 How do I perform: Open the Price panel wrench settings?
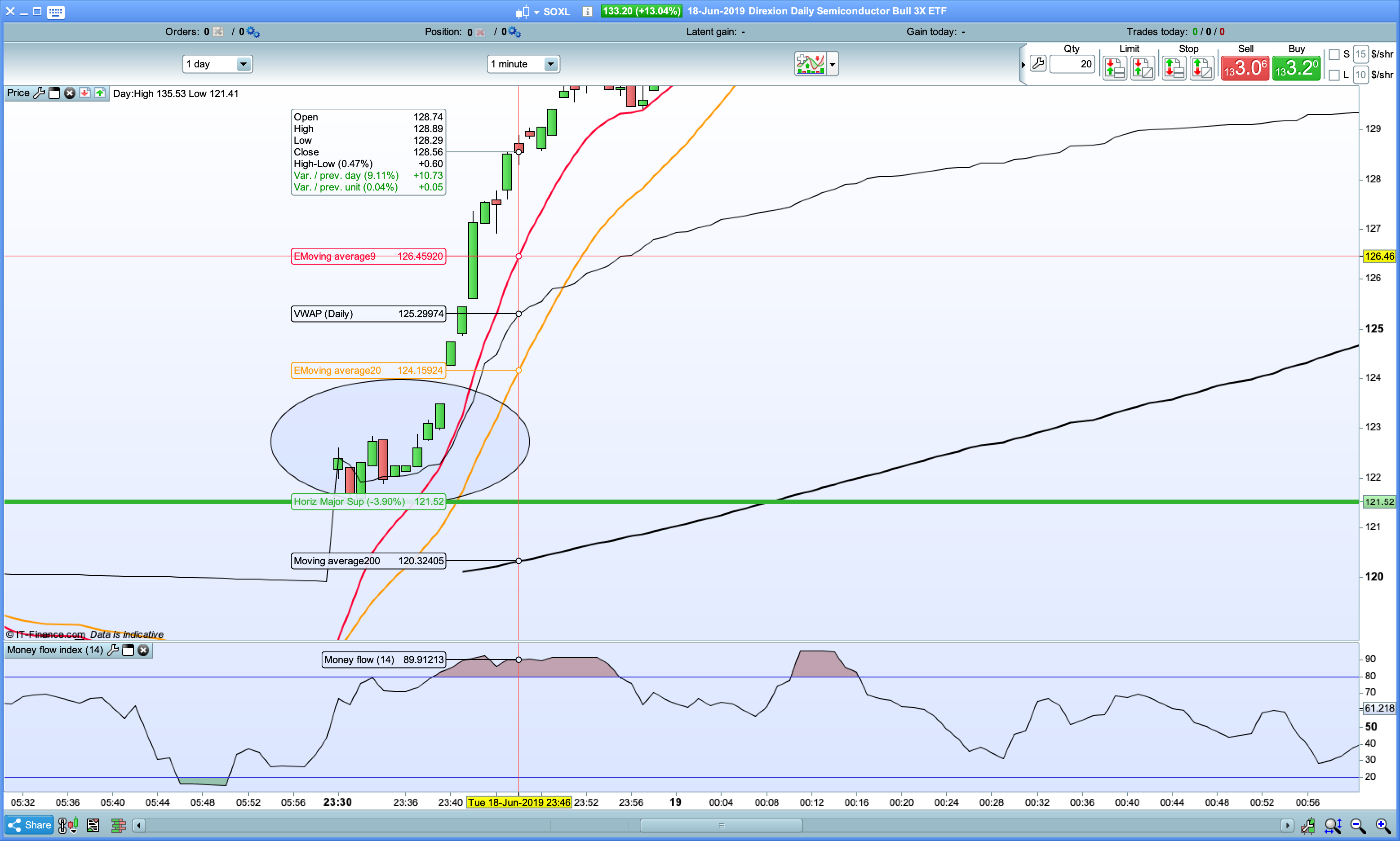(39, 93)
